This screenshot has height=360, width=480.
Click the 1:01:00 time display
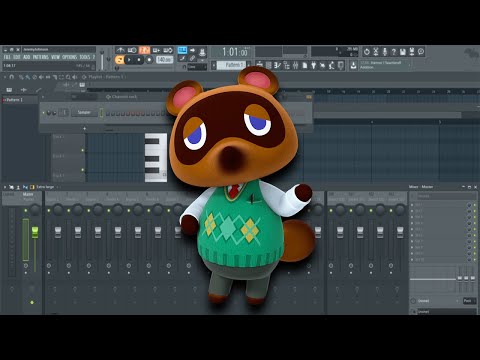coord(235,52)
